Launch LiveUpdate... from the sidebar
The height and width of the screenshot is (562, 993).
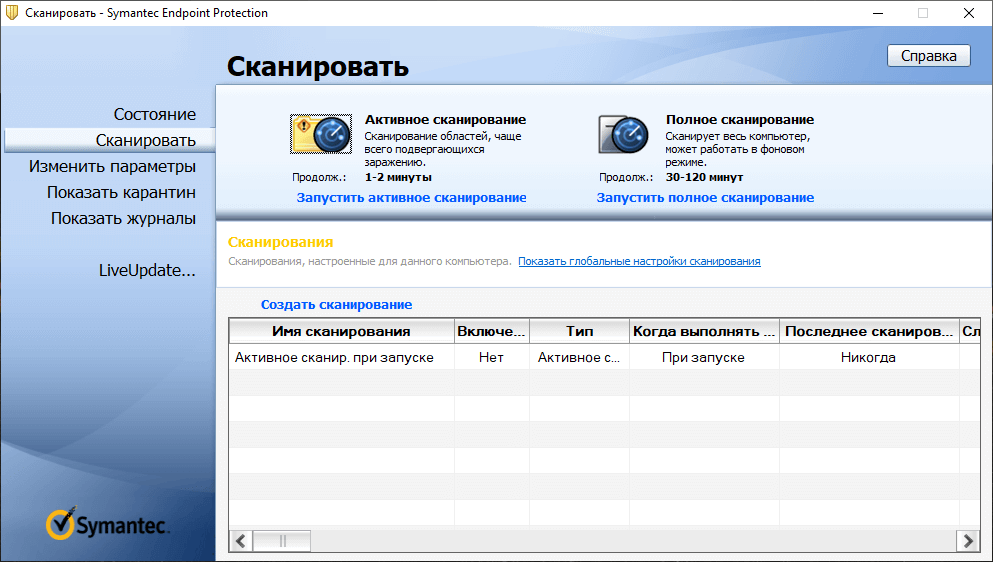pos(147,271)
